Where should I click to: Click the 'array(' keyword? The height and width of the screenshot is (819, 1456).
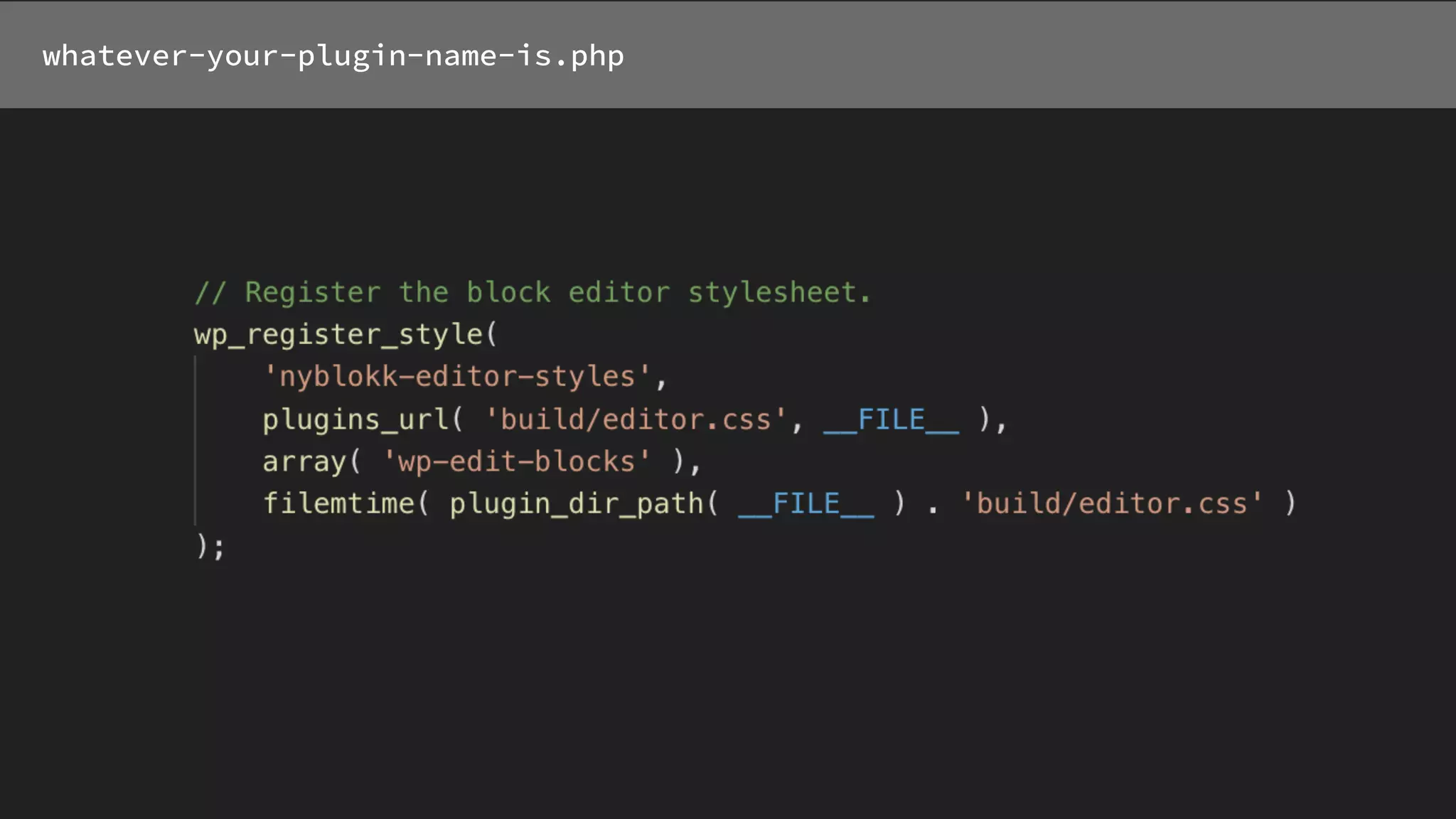click(x=312, y=462)
